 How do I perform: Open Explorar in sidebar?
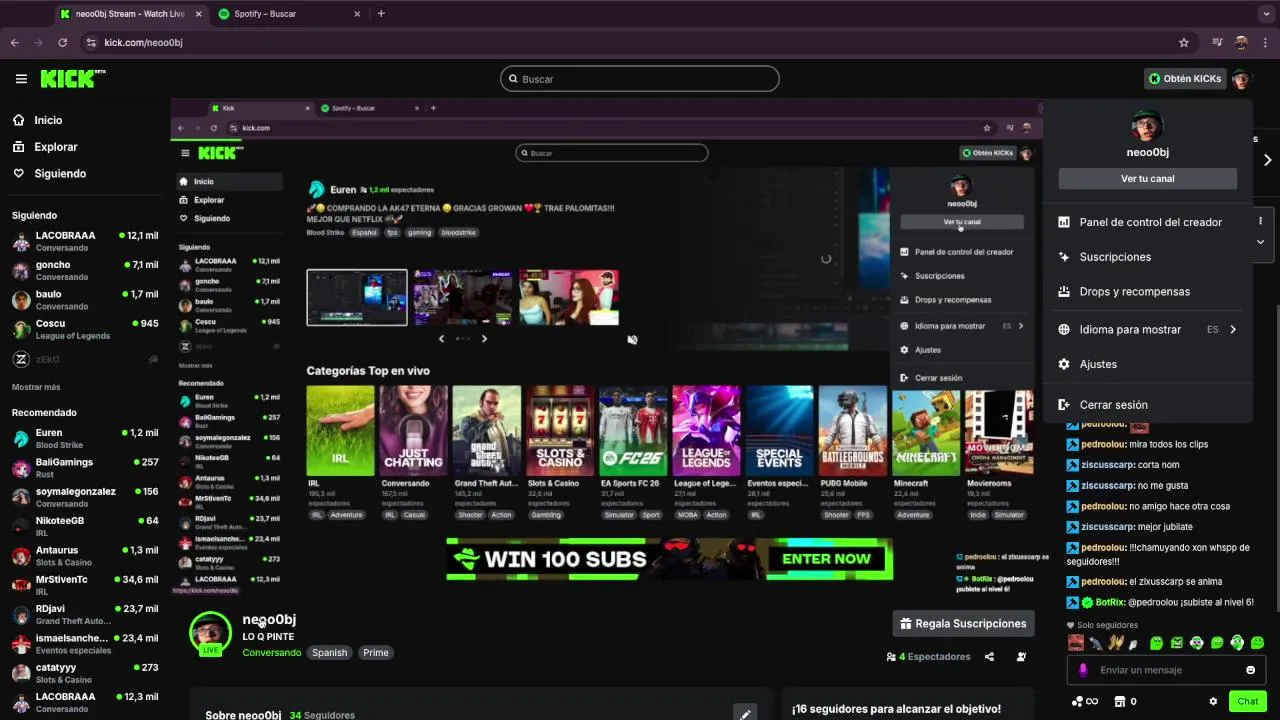pos(85,147)
